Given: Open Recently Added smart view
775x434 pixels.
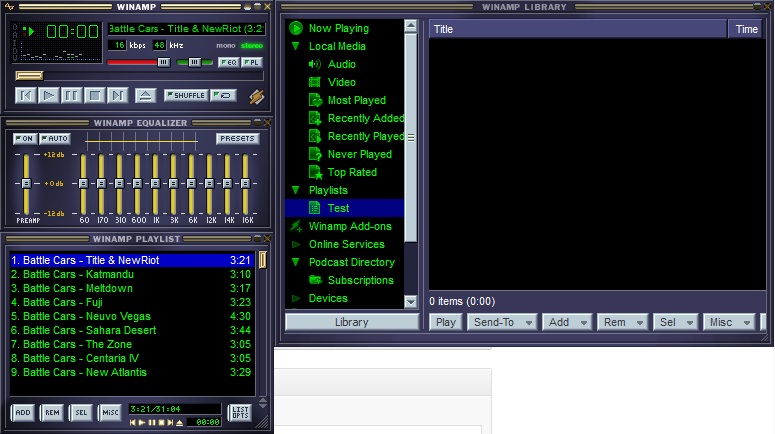Looking at the screenshot, I should pyautogui.click(x=365, y=118).
